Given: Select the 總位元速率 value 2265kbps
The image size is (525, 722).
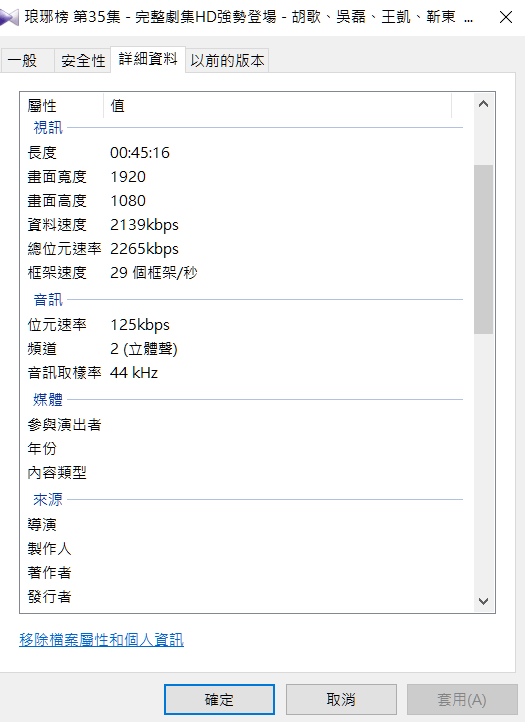Looking at the screenshot, I should [144, 249].
